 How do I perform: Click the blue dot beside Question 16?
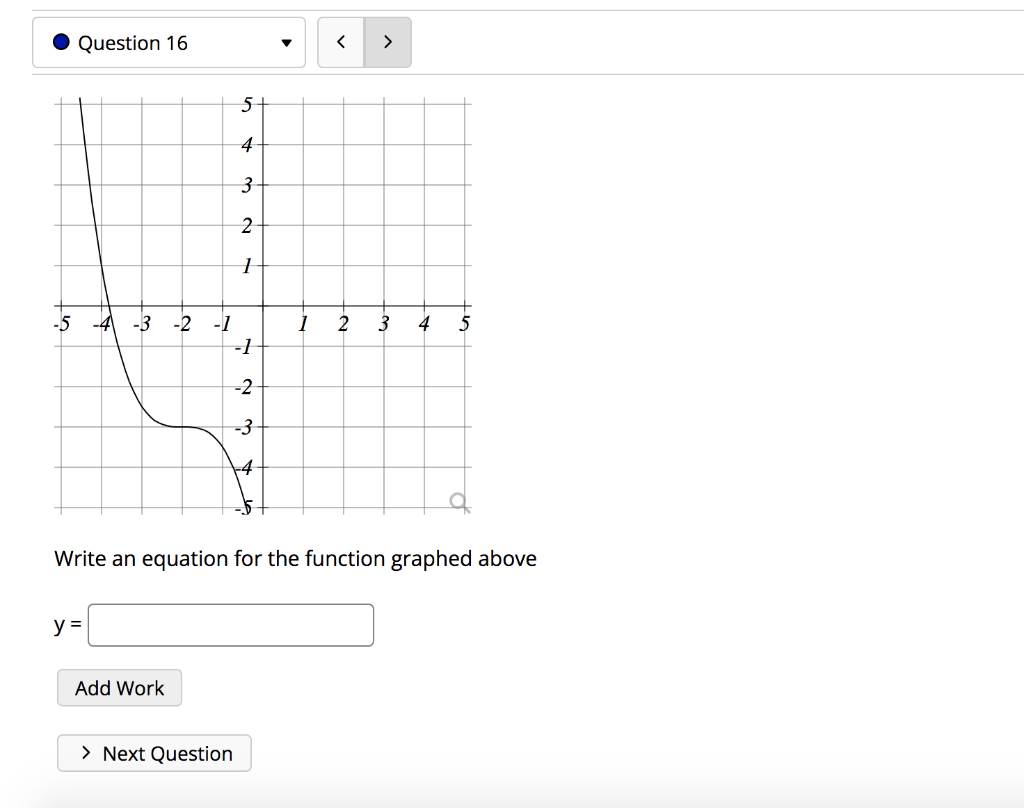click(61, 42)
